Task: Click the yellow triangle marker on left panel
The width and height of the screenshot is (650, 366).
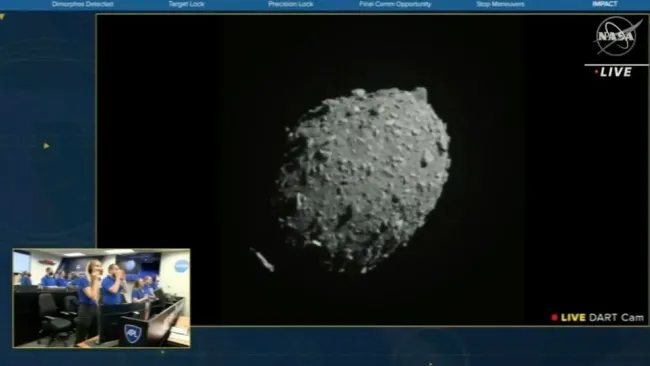Action: click(x=46, y=146)
